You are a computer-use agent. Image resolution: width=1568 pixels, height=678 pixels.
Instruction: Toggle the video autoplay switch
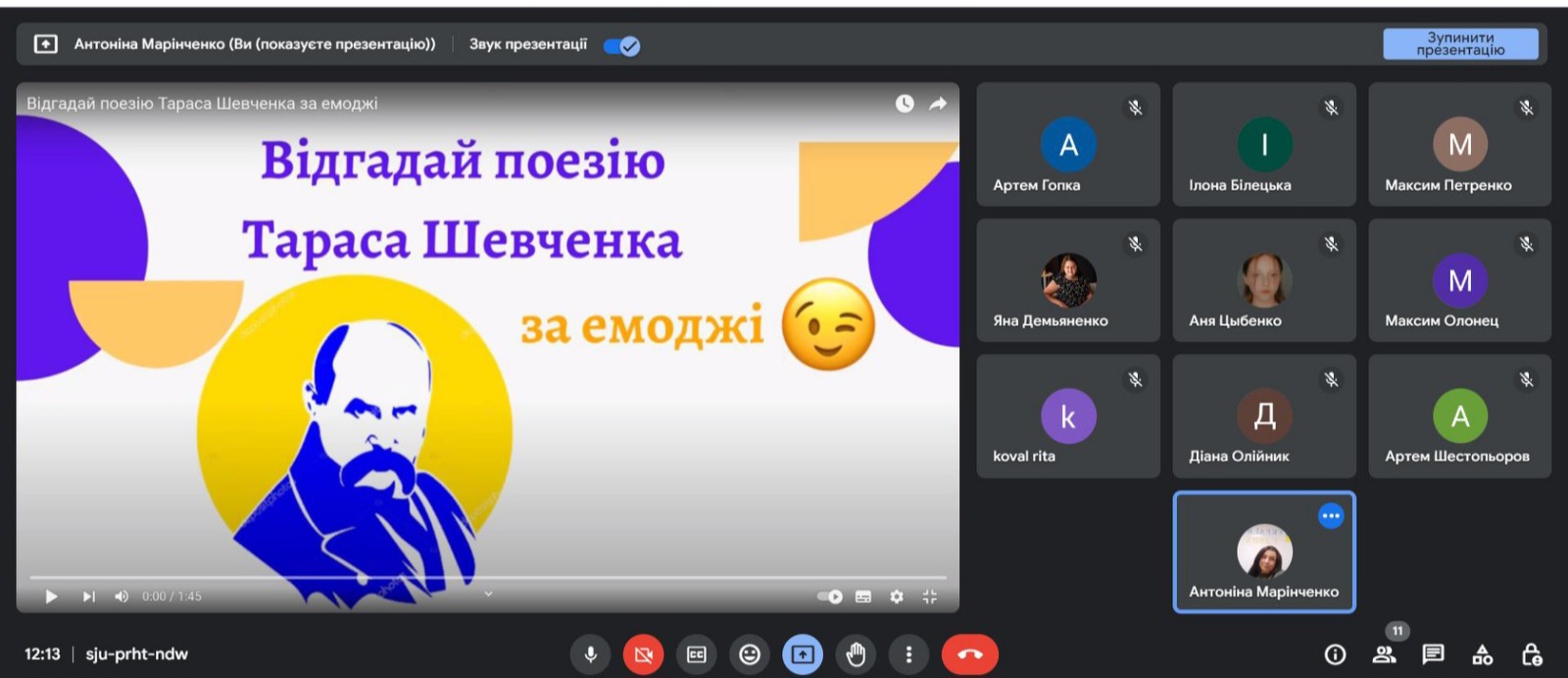click(x=830, y=597)
